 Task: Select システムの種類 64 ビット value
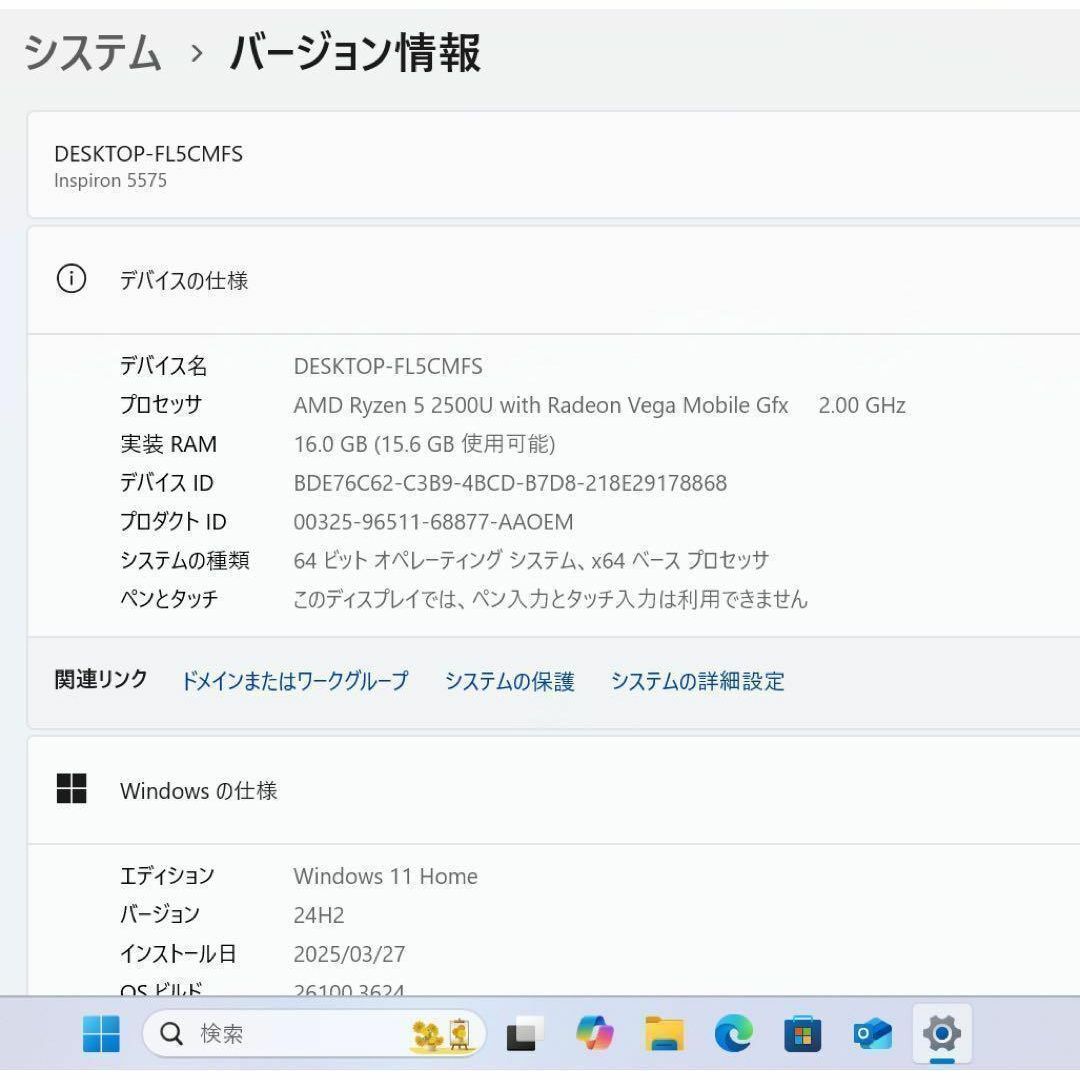(x=531, y=560)
